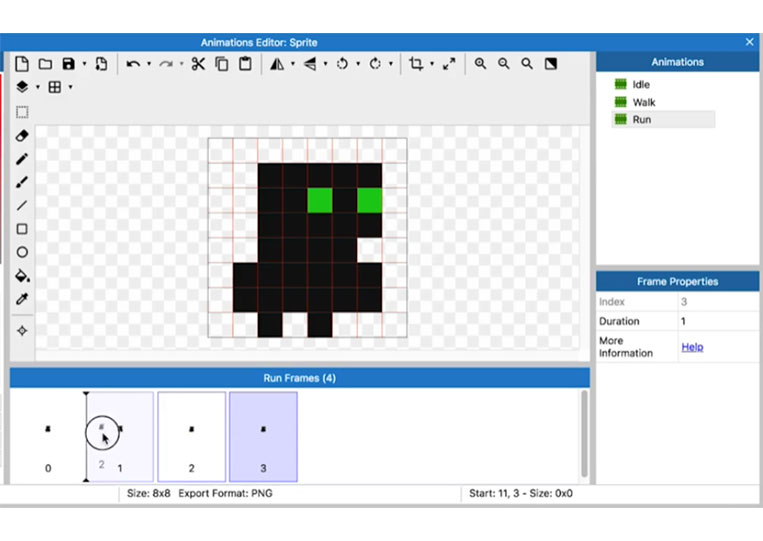This screenshot has width=763, height=541.
Task: Edit the Duration value field
Action: [718, 321]
